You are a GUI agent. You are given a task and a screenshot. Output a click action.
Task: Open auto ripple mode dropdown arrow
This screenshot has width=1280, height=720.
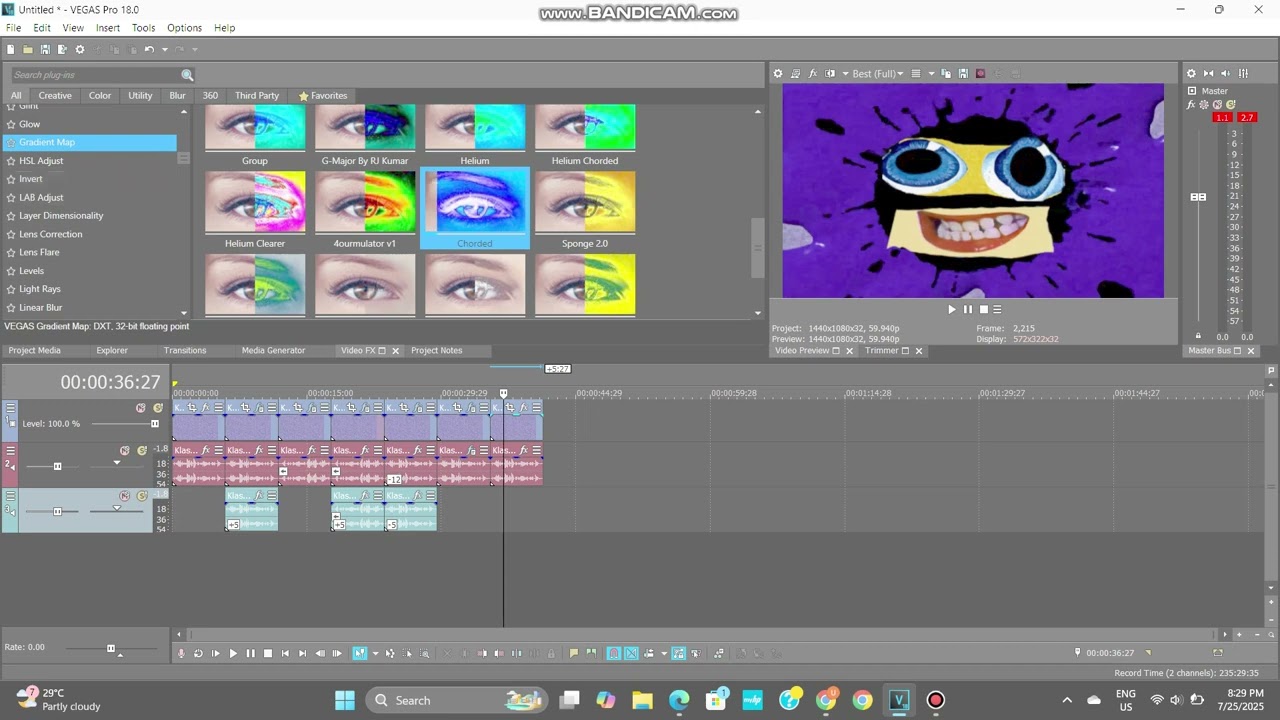click(x=664, y=653)
